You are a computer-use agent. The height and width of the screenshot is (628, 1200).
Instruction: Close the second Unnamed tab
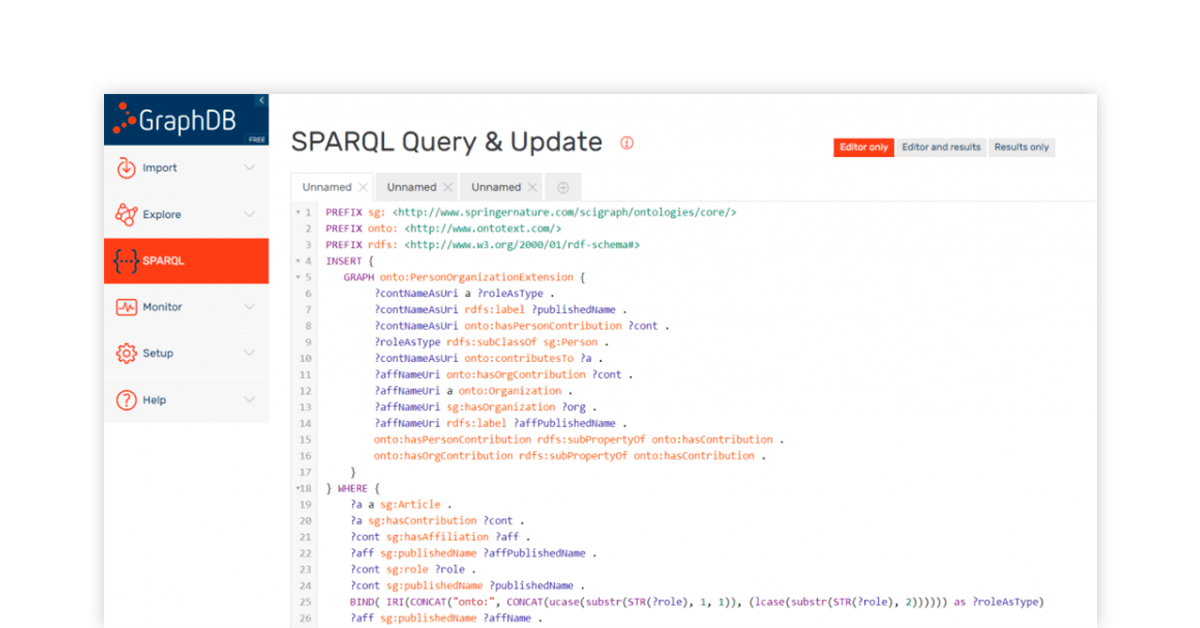(448, 187)
